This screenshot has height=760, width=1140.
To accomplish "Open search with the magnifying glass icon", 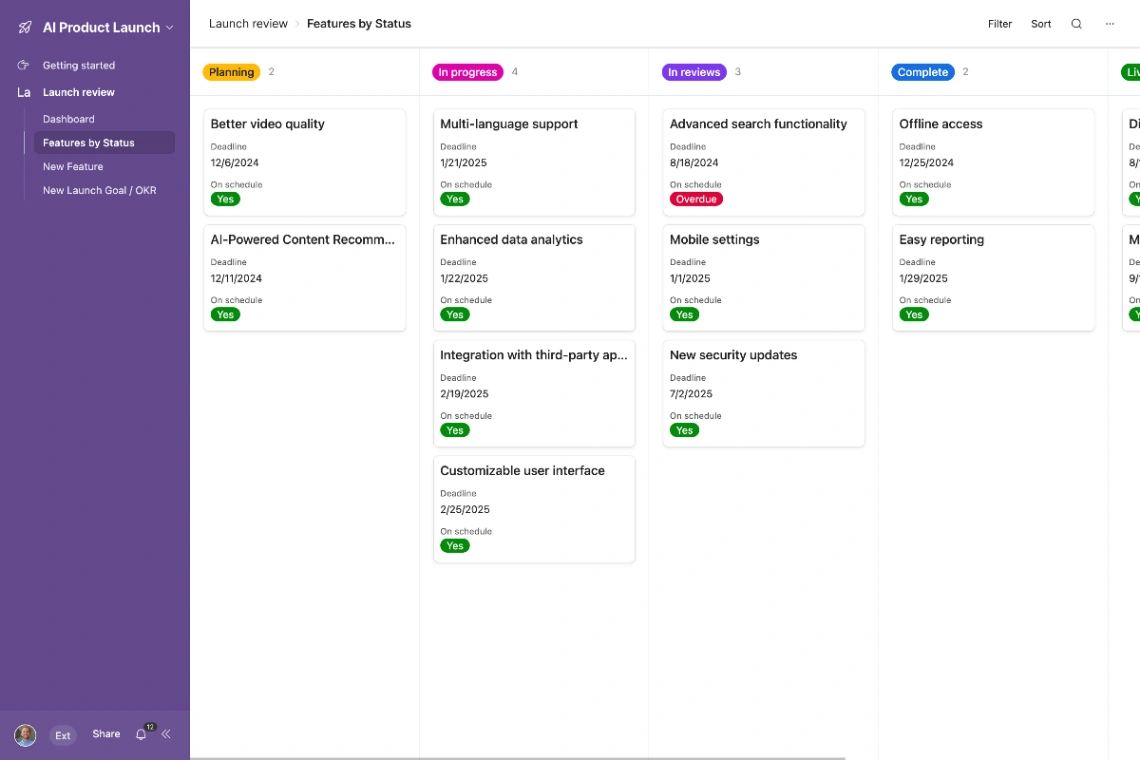I will 1076,23.
